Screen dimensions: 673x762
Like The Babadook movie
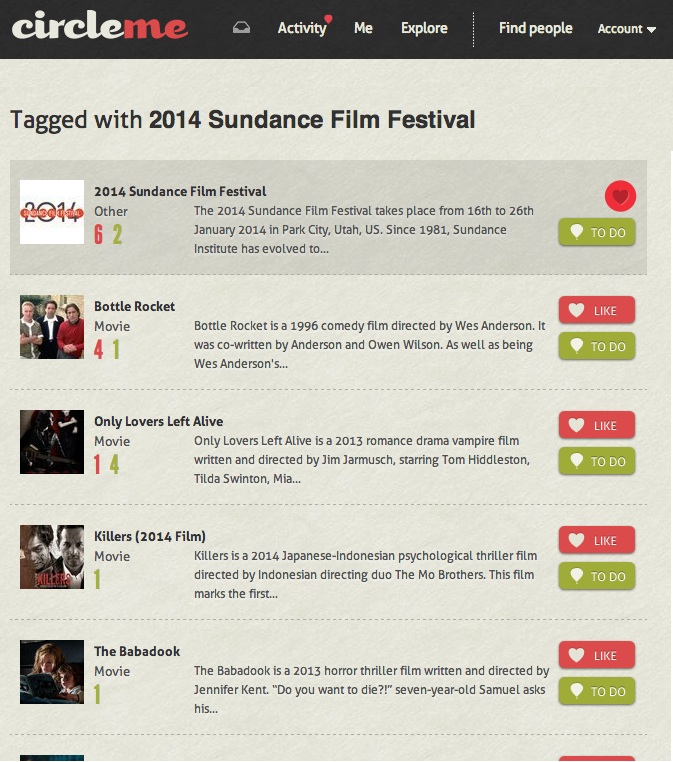coord(596,656)
